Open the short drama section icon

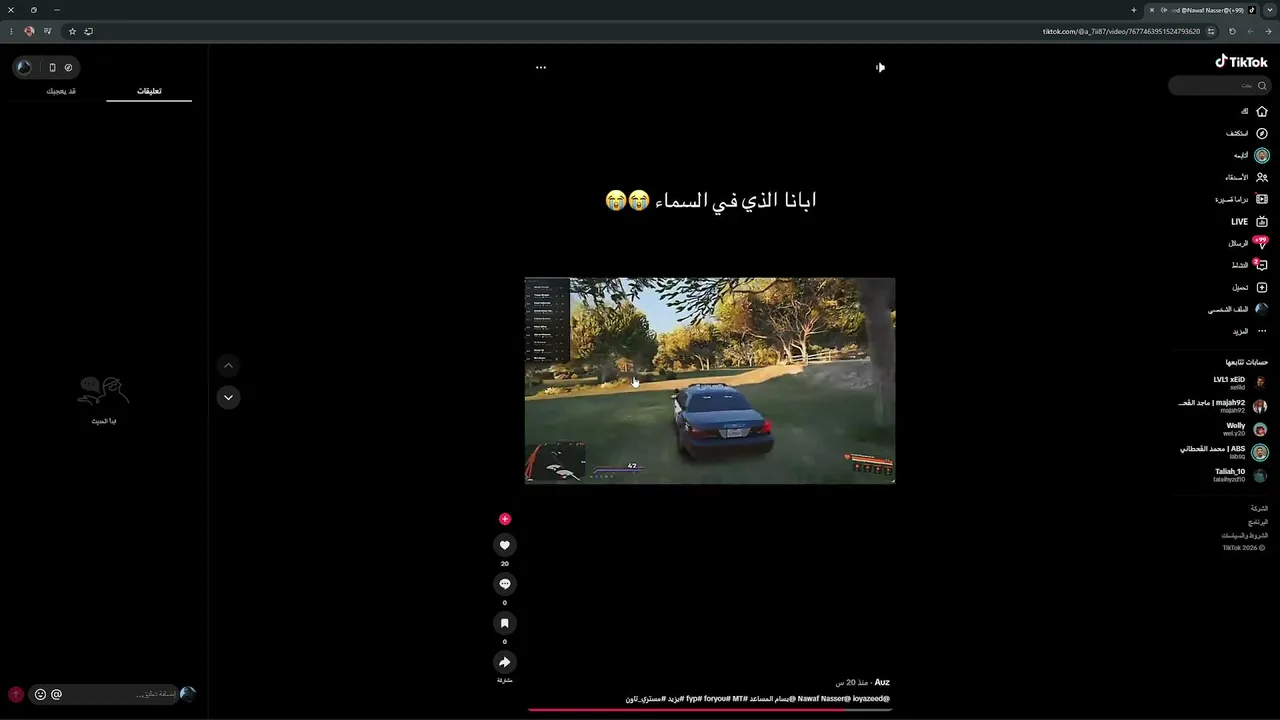click(x=1262, y=199)
